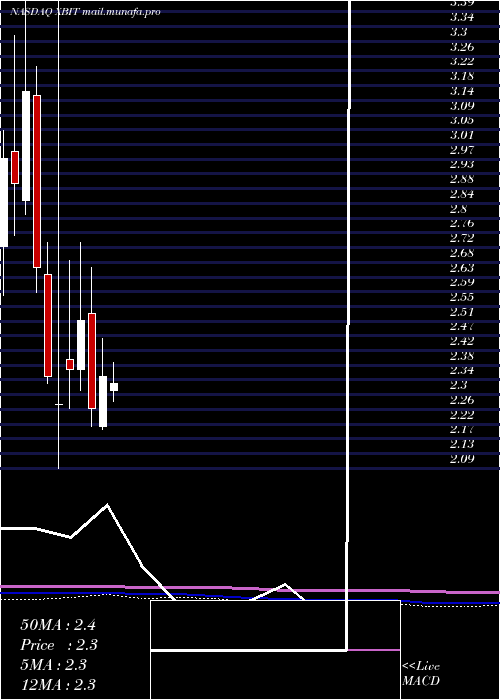Click the 2.76 price axis label
Screen dimensions: 500x700
[x=462, y=223]
